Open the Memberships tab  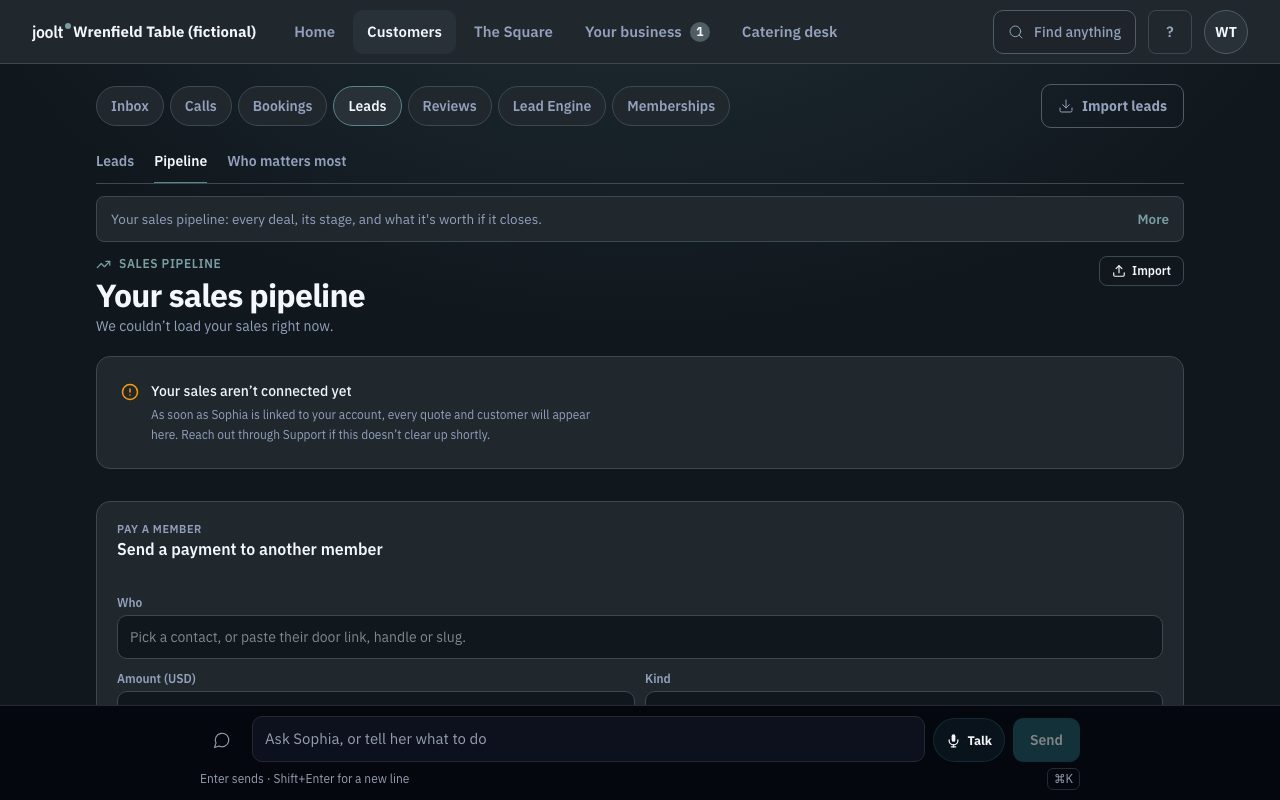point(671,106)
